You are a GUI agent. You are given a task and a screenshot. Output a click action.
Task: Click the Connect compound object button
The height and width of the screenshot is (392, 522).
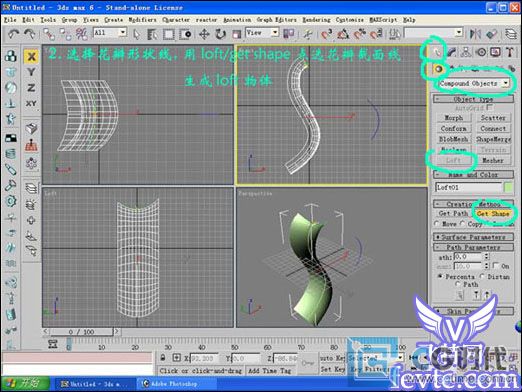click(493, 128)
